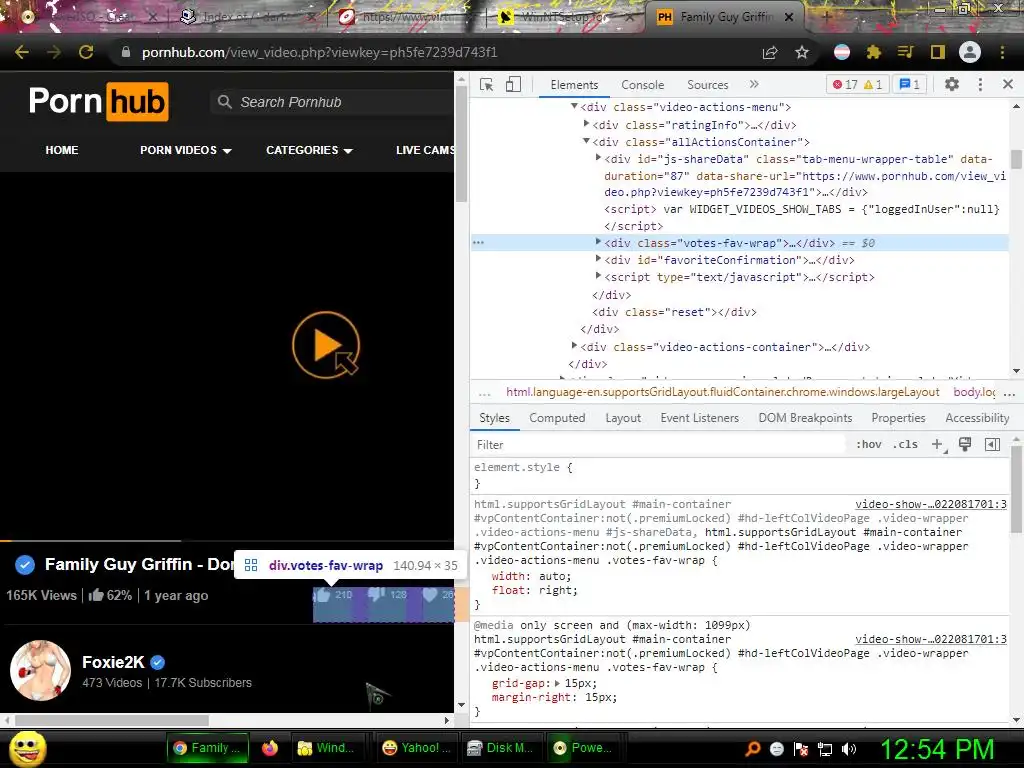This screenshot has width=1024, height=768.
Task: Open the volume speaker tray icon
Action: 850,749
